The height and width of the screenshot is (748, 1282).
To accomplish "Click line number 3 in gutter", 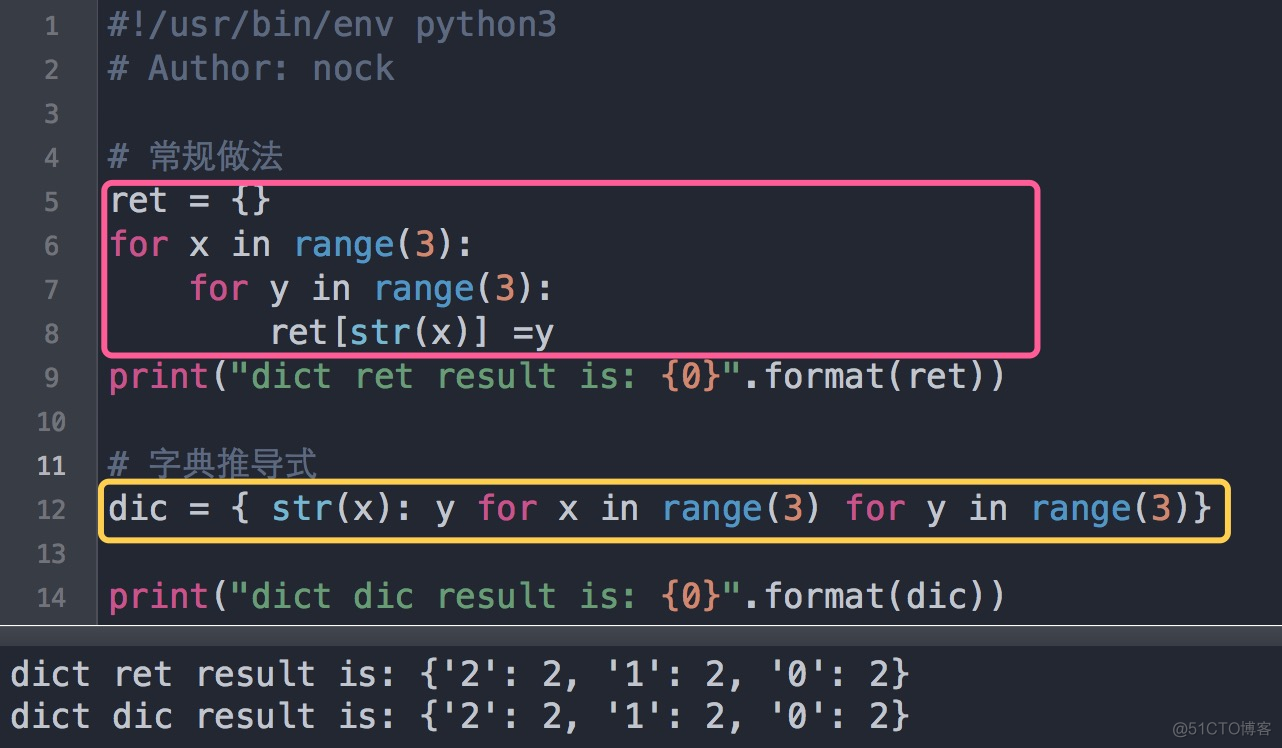I will 51,114.
